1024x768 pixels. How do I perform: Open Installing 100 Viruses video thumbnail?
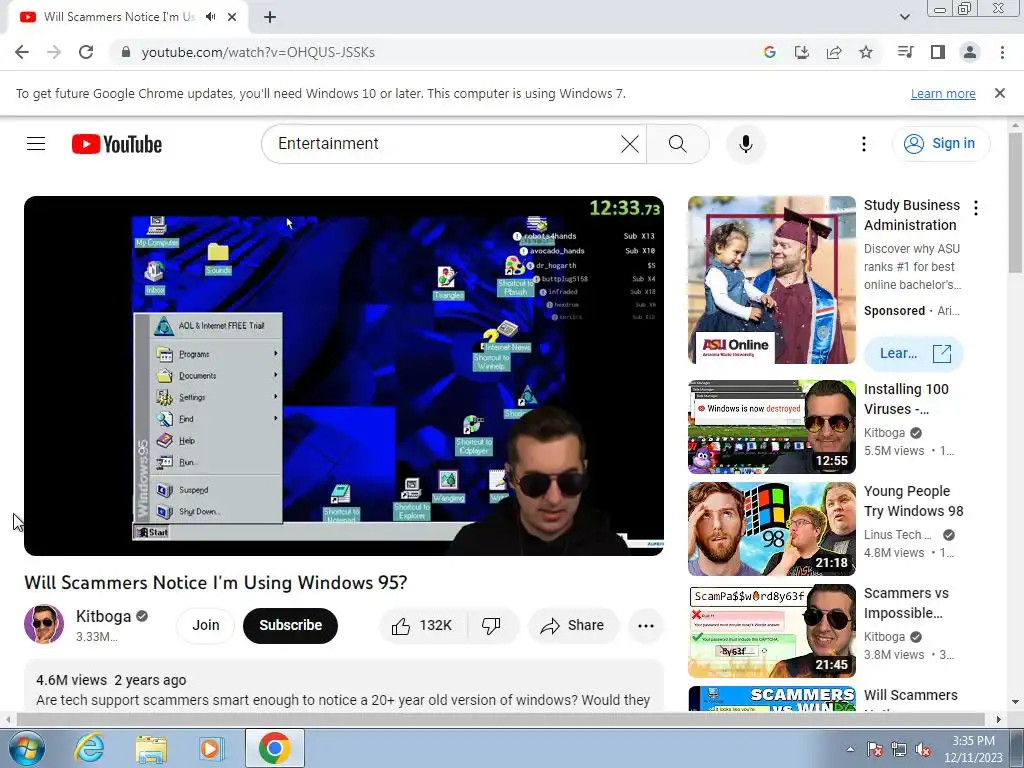coord(771,427)
